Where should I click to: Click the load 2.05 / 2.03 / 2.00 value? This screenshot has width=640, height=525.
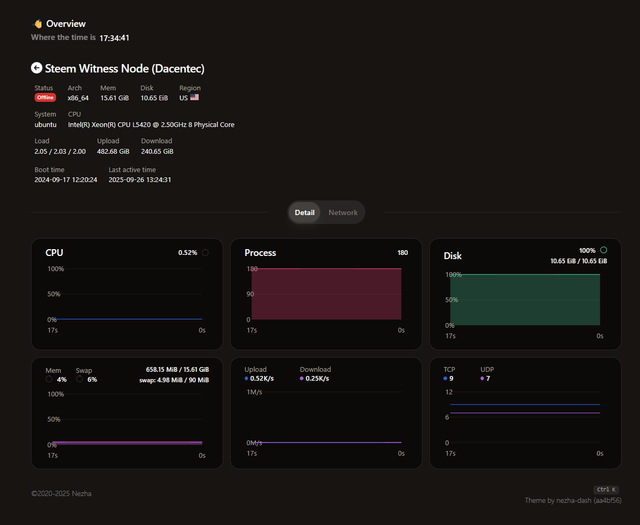(60, 151)
